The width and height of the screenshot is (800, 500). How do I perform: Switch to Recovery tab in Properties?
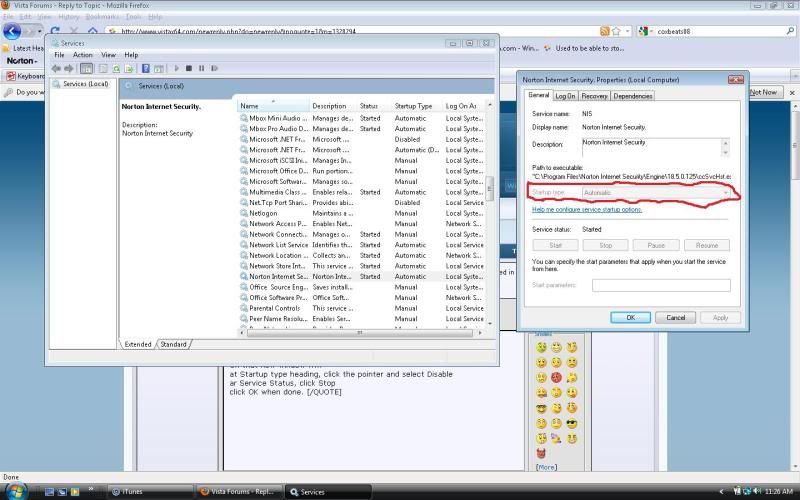pyautogui.click(x=594, y=96)
